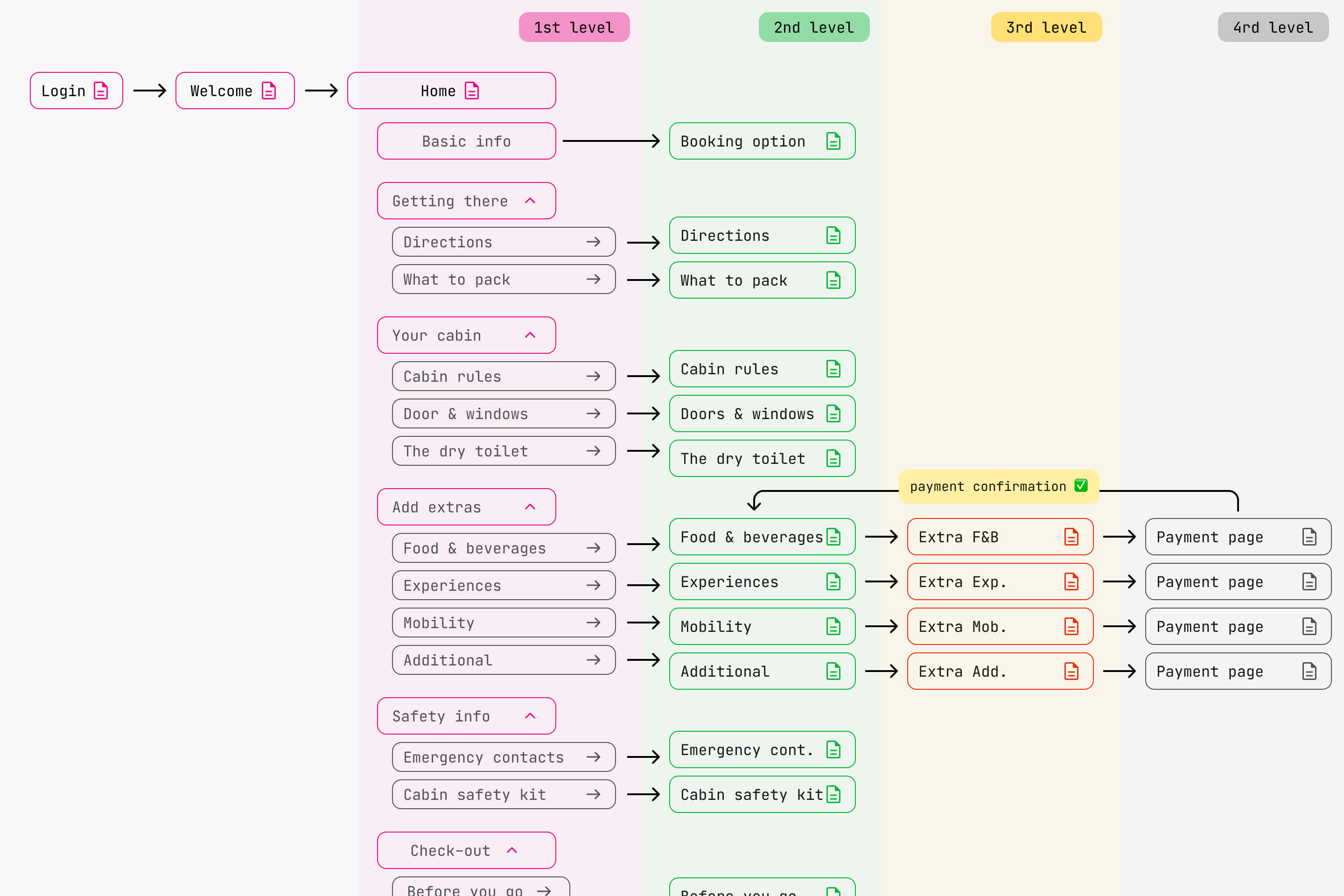The height and width of the screenshot is (896, 1344).
Task: Select the 2nd level tag
Action: click(x=814, y=27)
